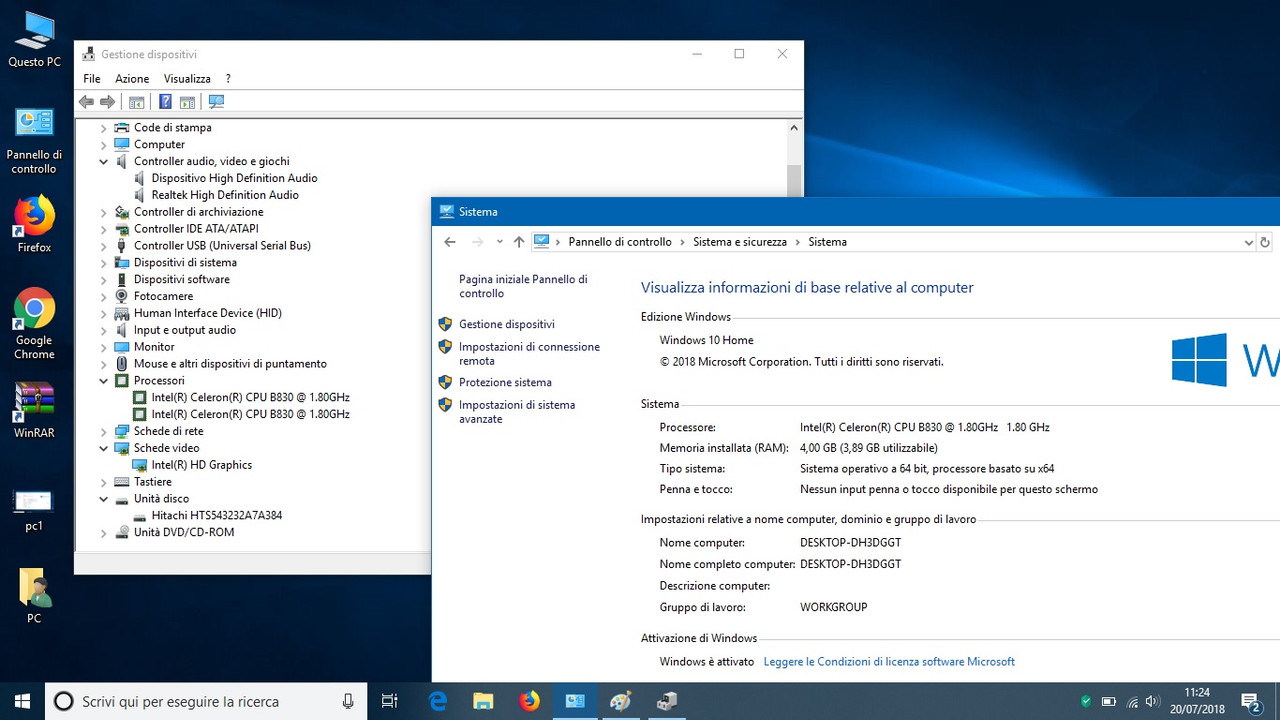Click the scan hardware monitor icon in toolbar

pos(216,102)
